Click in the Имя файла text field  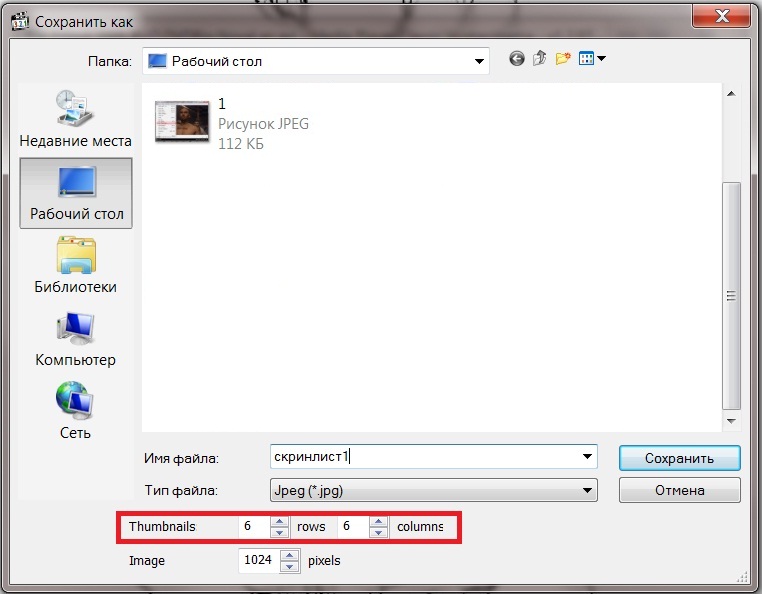tap(420, 457)
